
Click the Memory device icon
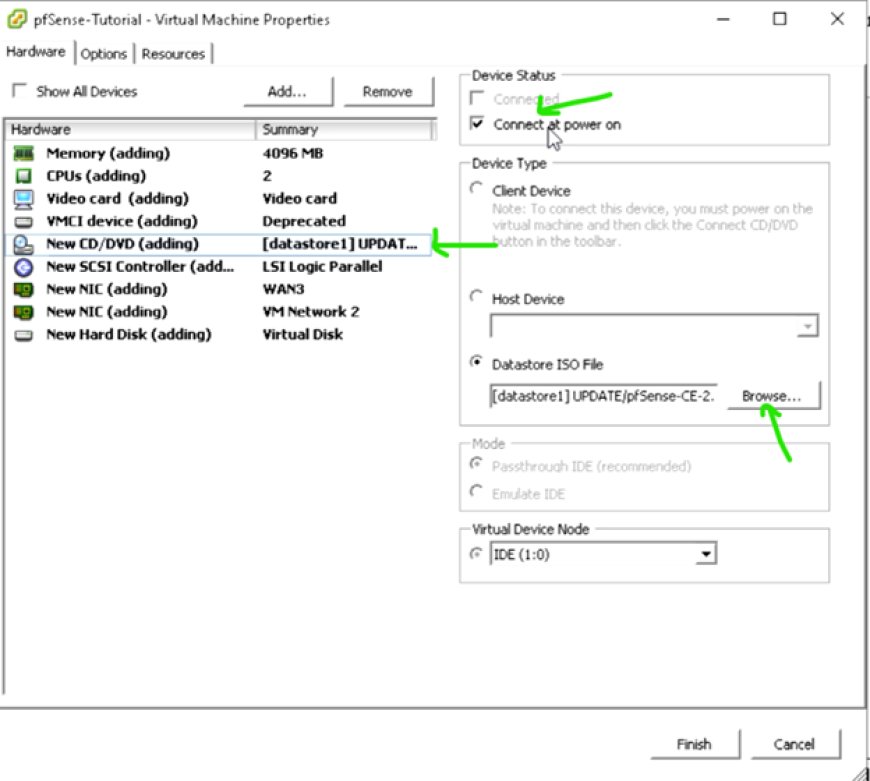(23, 153)
